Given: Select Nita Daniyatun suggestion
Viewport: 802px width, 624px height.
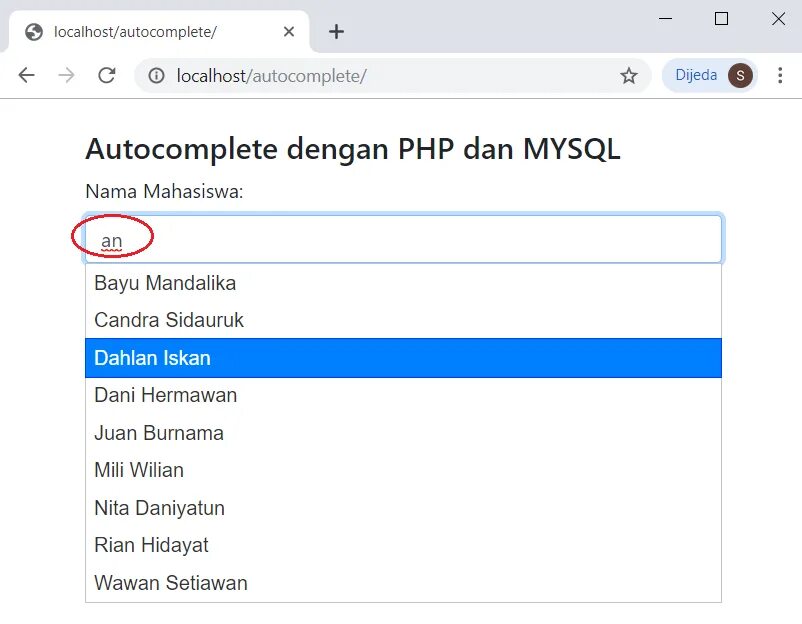Looking at the screenshot, I should (x=403, y=508).
